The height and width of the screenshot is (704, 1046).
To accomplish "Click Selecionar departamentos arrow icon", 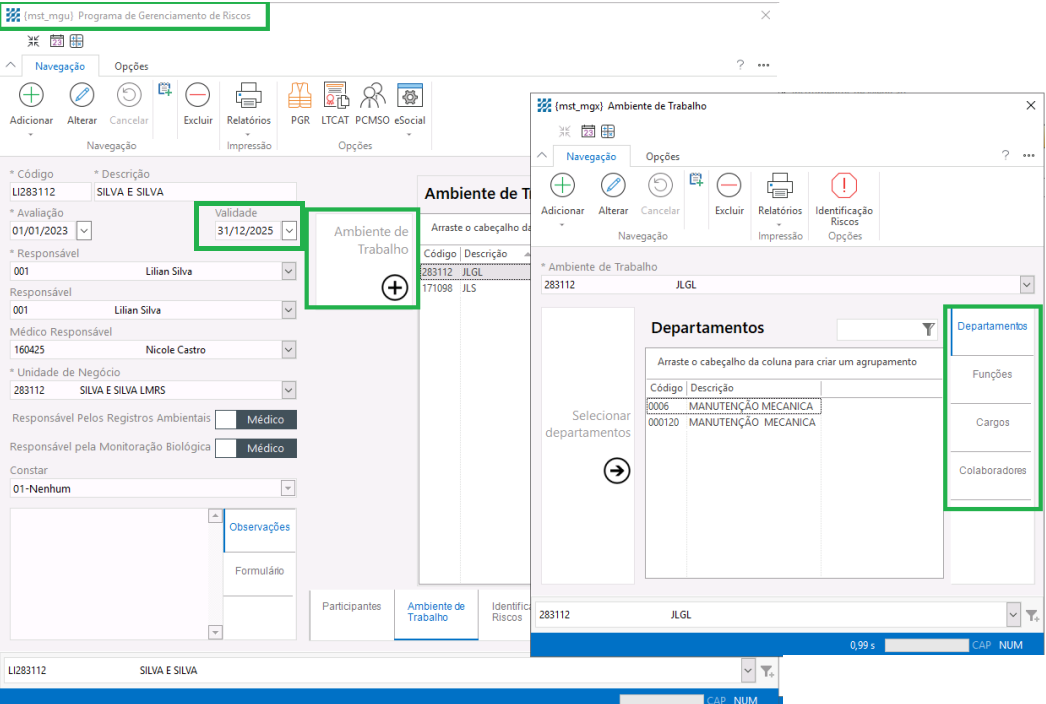I will [x=617, y=471].
